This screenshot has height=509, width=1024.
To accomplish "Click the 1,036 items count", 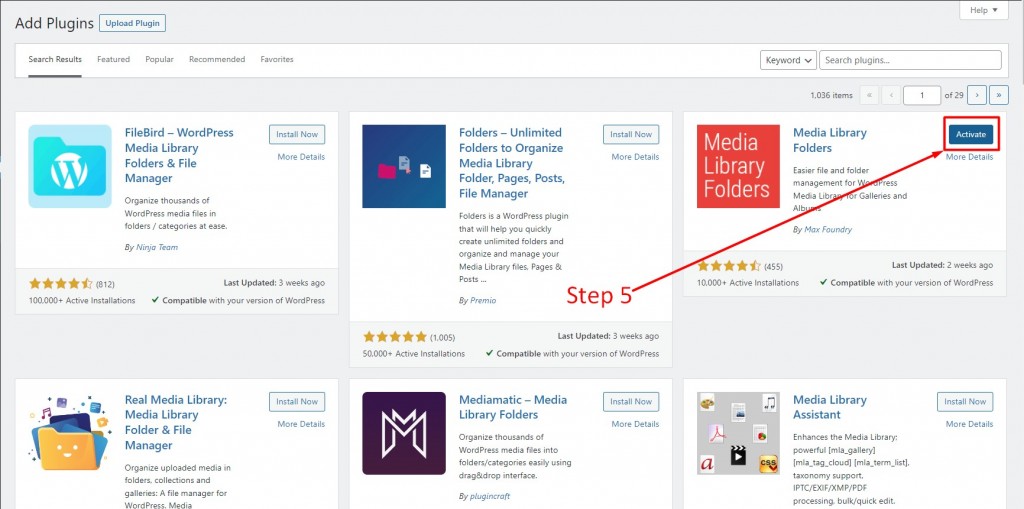I will 831,95.
